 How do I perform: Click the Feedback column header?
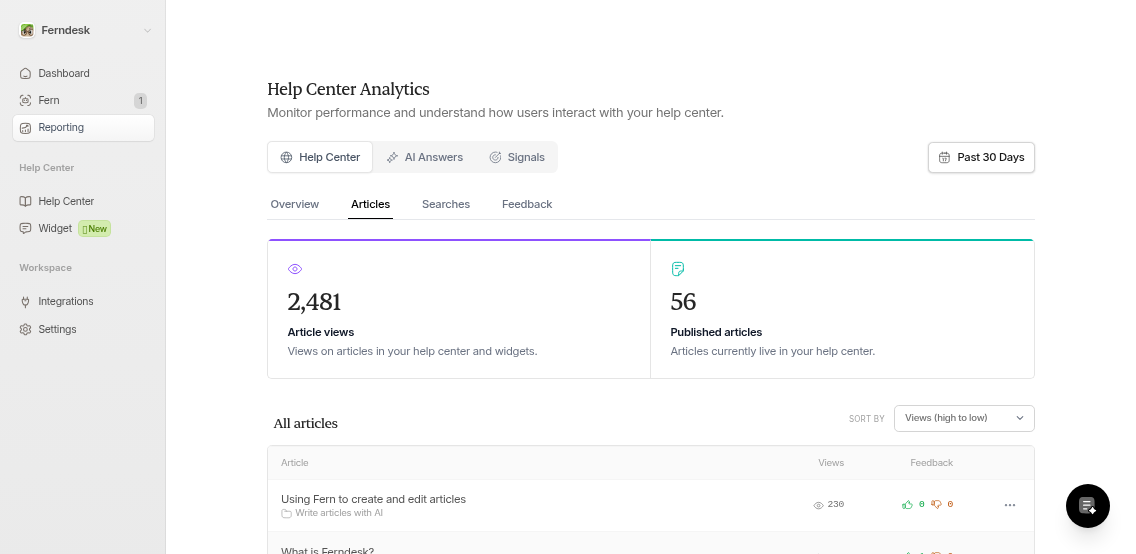tap(932, 463)
